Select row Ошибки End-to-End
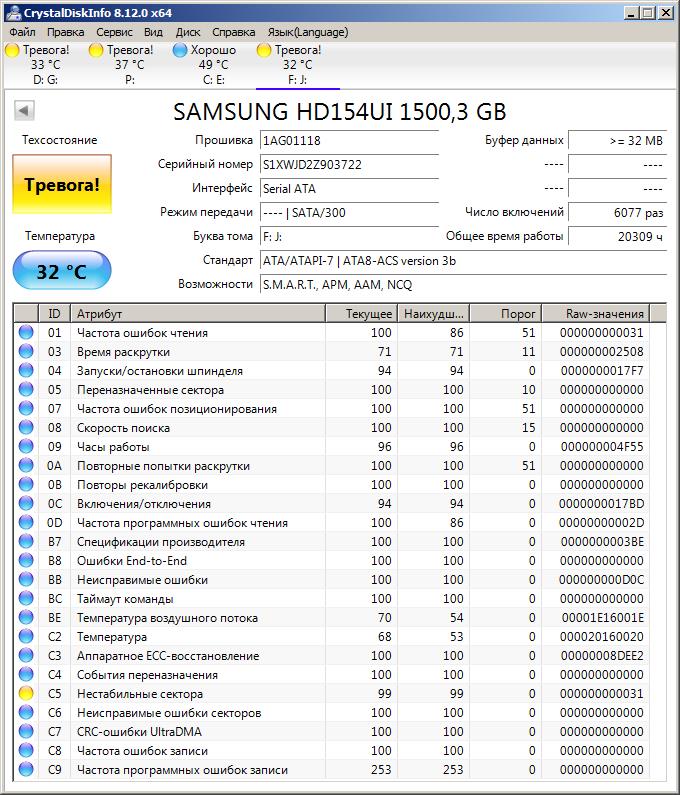This screenshot has width=680, height=795. 332,561
